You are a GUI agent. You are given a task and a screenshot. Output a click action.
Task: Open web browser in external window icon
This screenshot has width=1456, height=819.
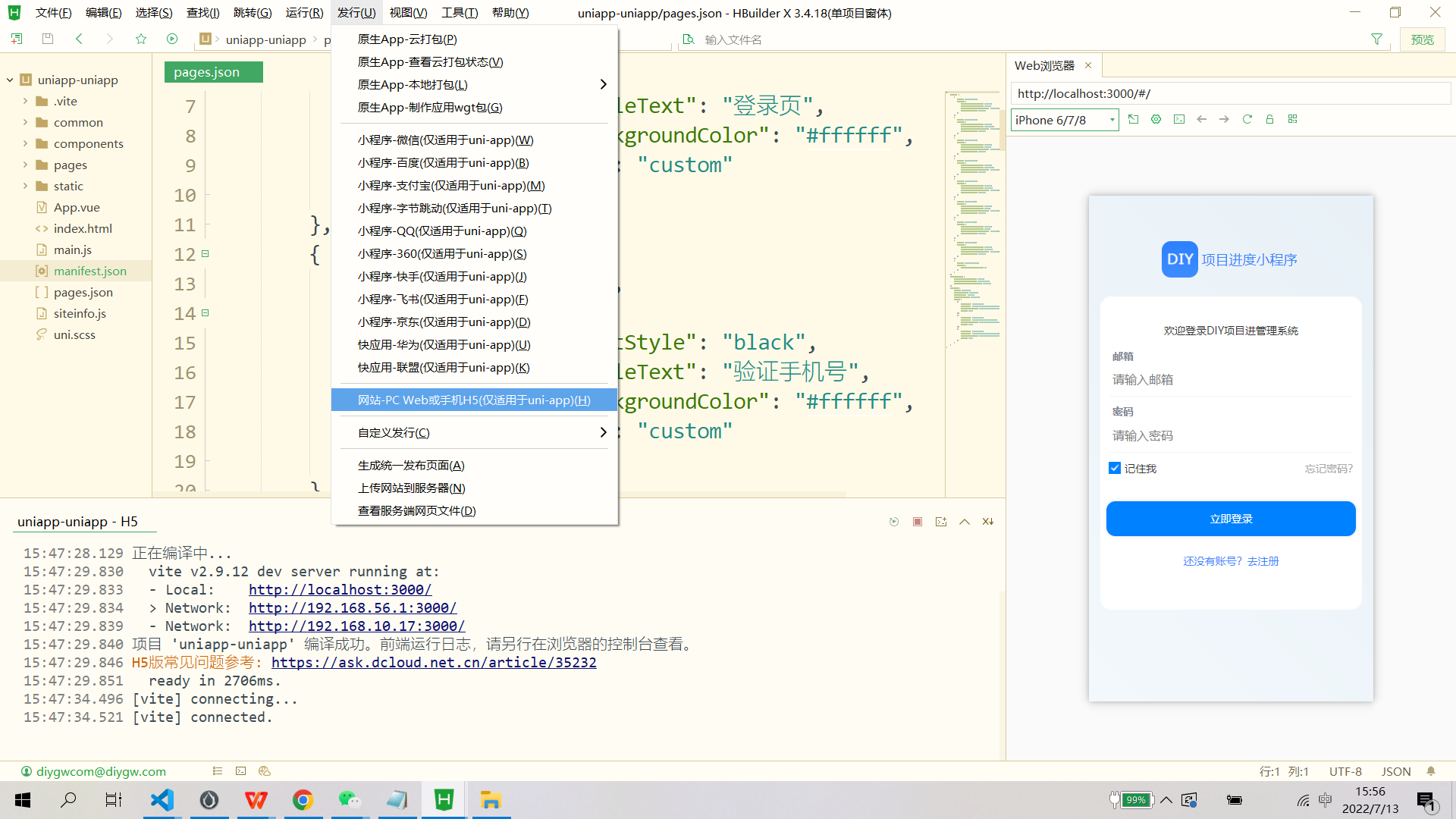pos(1134,119)
